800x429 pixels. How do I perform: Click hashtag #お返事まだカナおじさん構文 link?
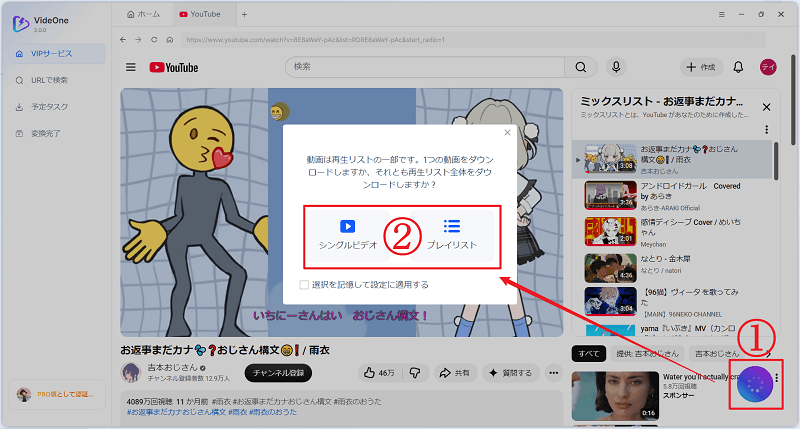coord(176,412)
